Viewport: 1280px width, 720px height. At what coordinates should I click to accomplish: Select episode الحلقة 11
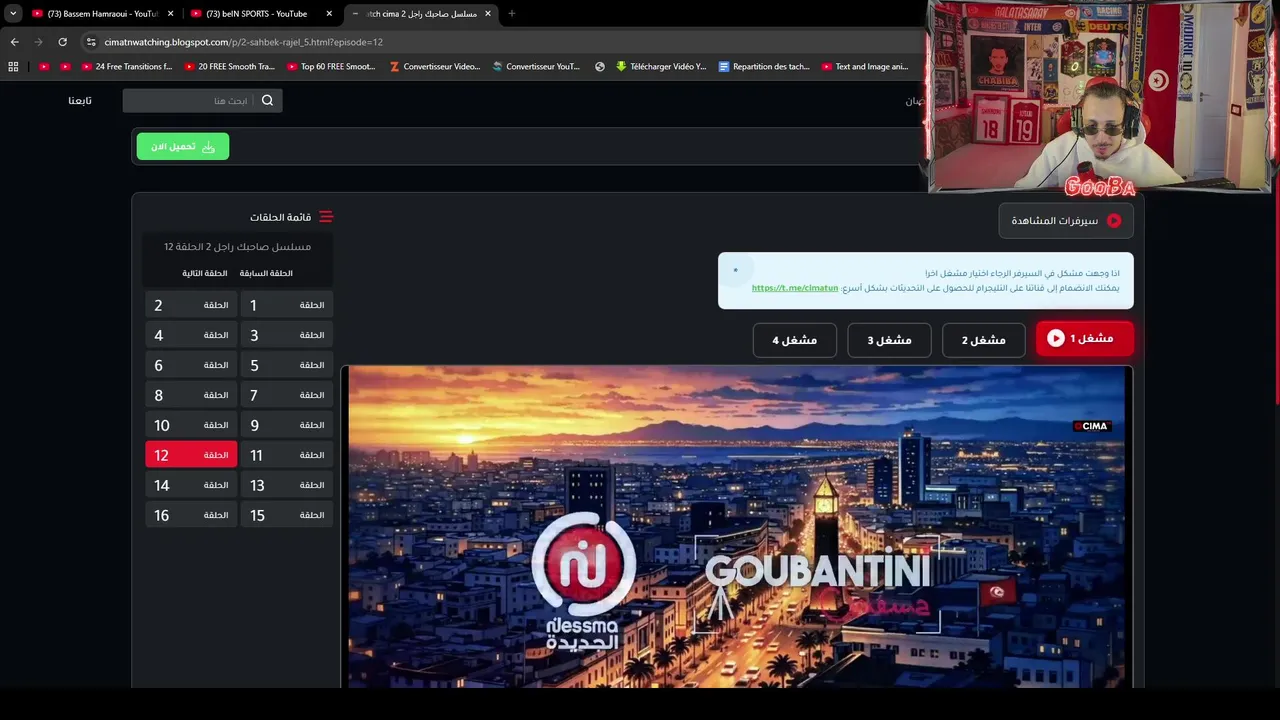coord(287,455)
